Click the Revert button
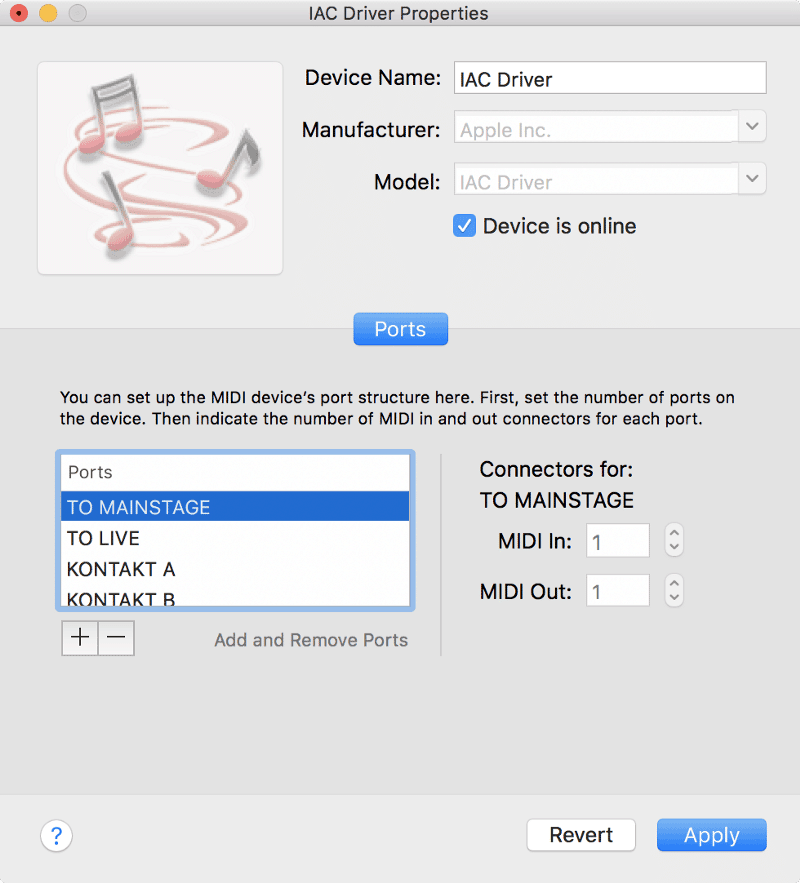Viewport: 800px width, 883px height. tap(581, 835)
